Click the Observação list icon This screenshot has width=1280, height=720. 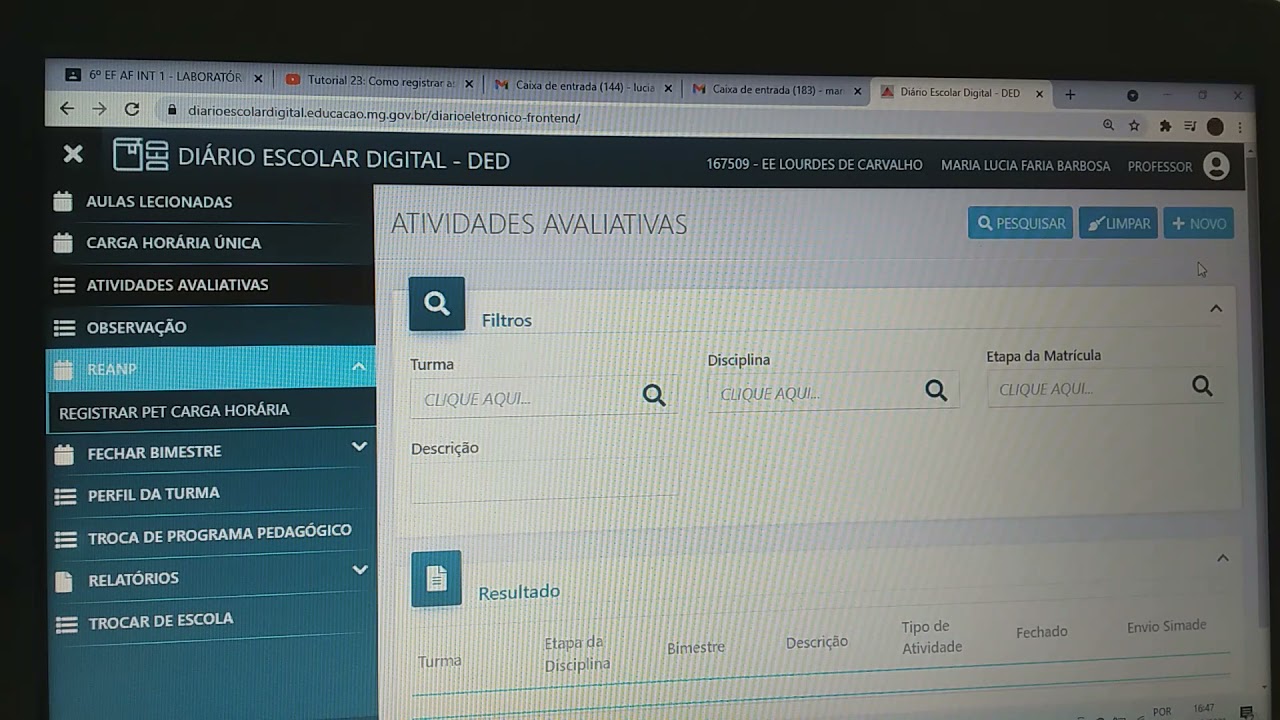(x=64, y=328)
